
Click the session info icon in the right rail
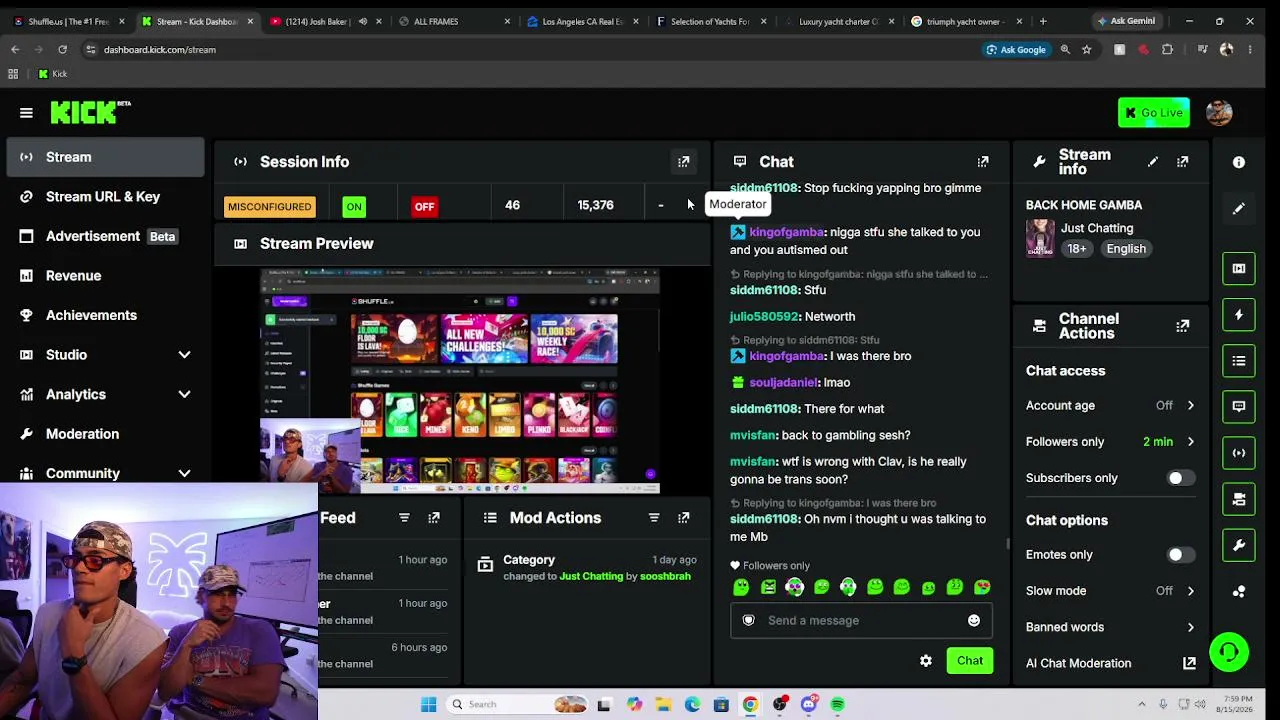point(1239,453)
